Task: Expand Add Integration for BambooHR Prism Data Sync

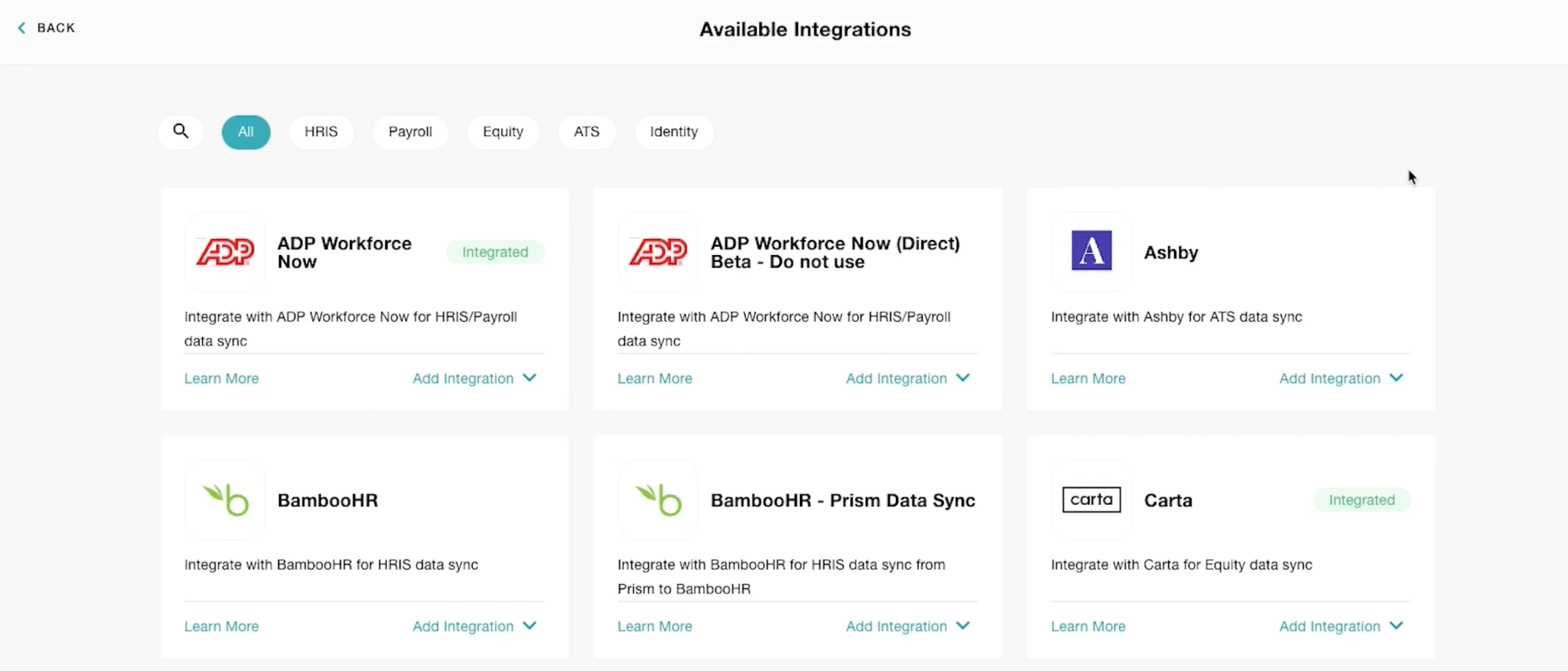Action: click(908, 626)
